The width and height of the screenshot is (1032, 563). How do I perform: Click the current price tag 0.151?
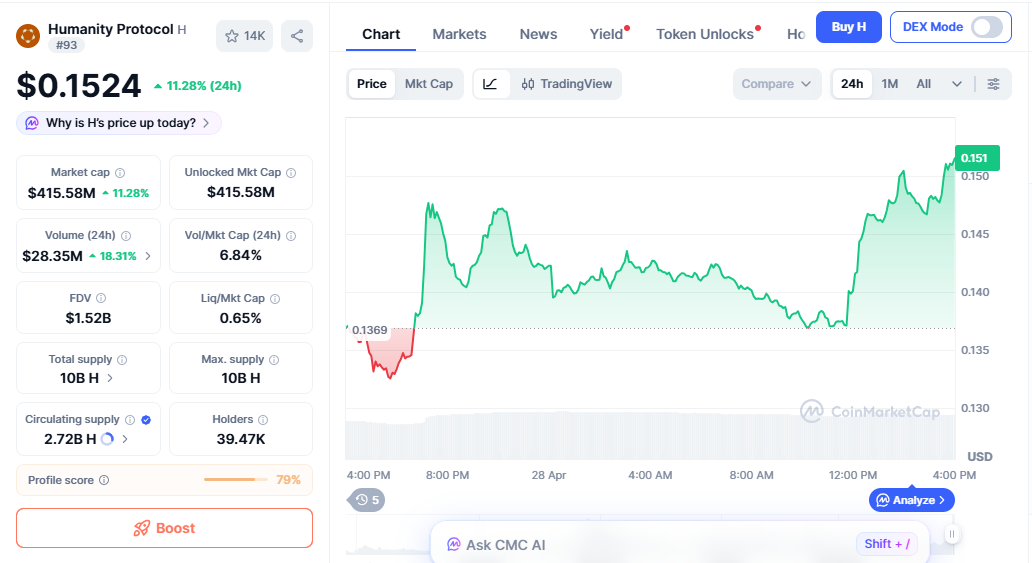[x=977, y=158]
